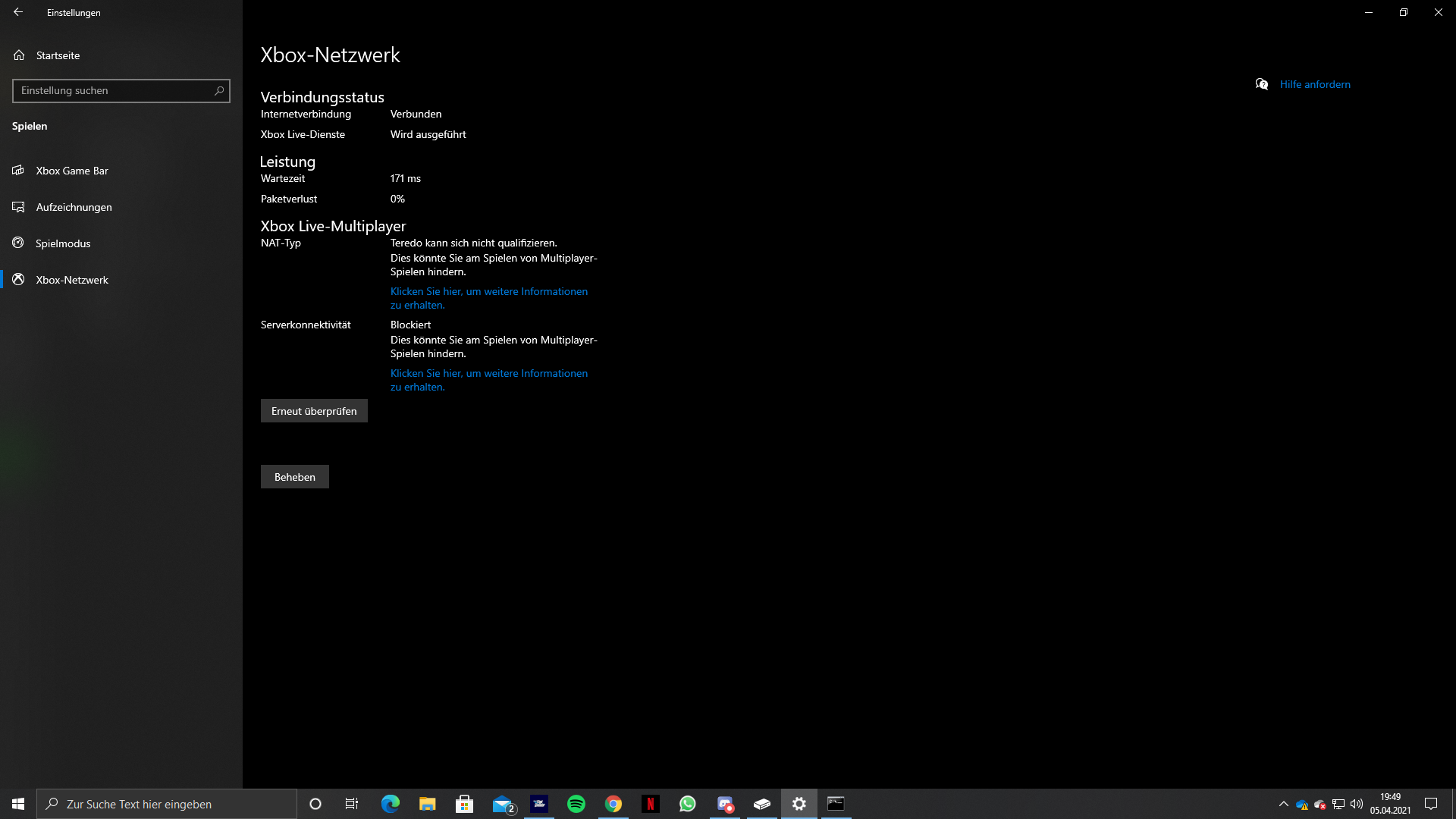Open the Mail app in taskbar

[x=502, y=804]
